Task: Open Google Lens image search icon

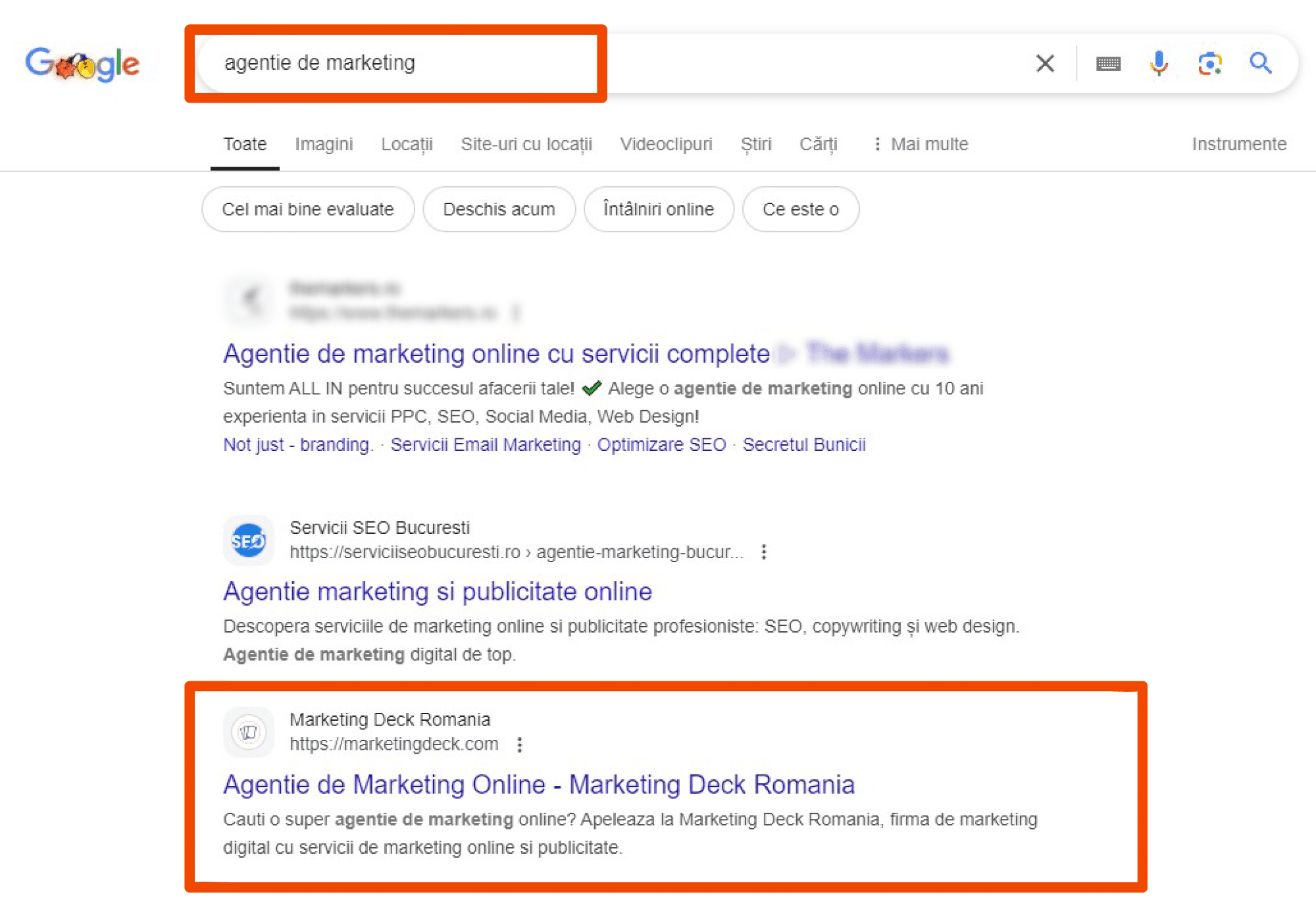Action: click(x=1209, y=63)
